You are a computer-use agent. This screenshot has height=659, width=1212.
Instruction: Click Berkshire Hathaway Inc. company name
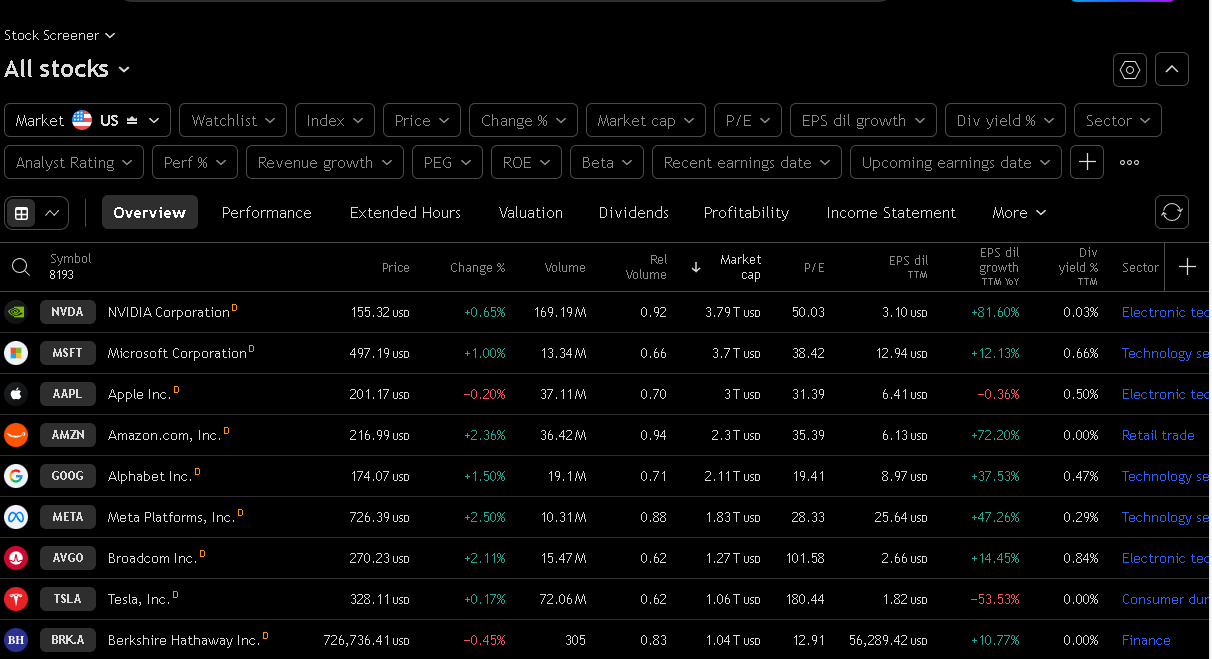184,640
